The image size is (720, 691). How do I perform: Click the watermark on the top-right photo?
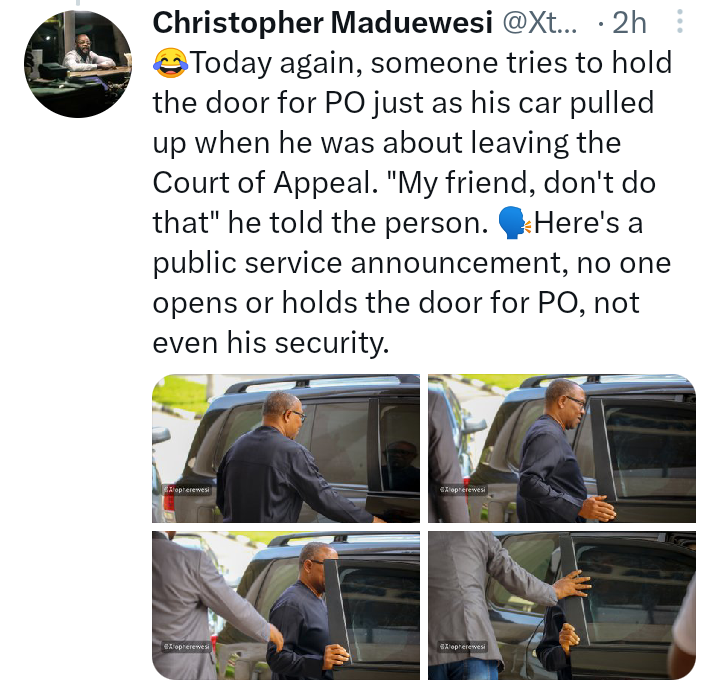click(463, 489)
